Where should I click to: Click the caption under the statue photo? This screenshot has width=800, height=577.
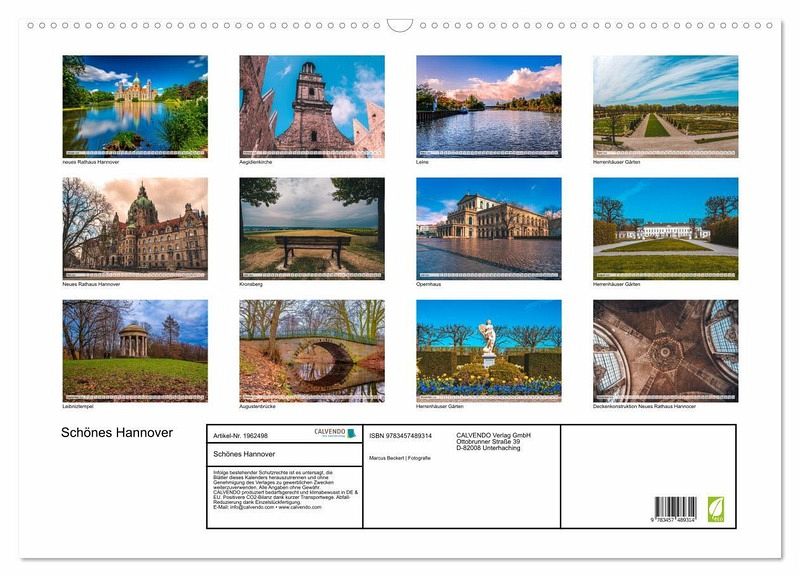tap(440, 407)
